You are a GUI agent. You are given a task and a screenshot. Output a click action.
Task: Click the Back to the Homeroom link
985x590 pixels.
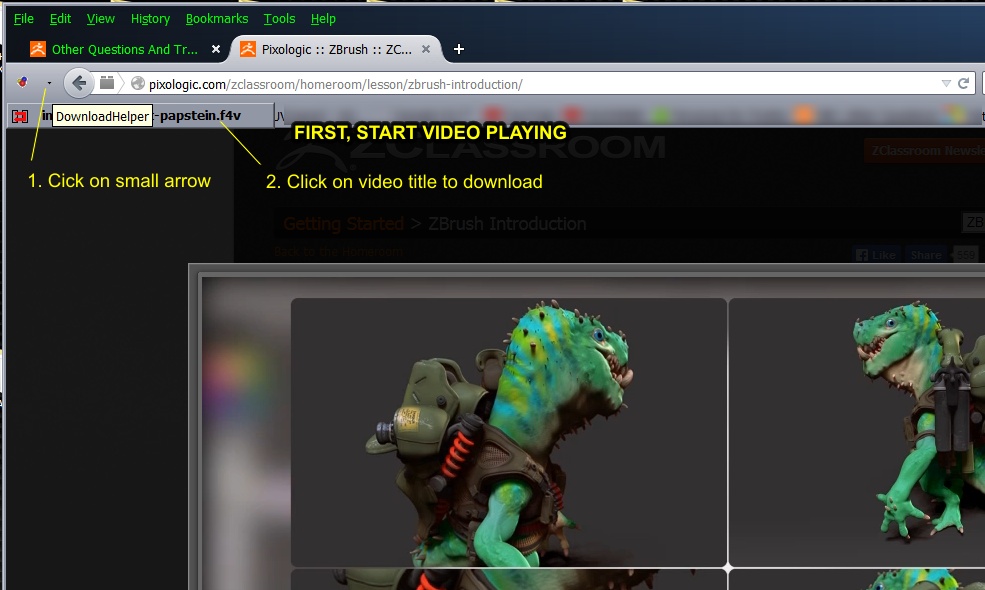[338, 252]
